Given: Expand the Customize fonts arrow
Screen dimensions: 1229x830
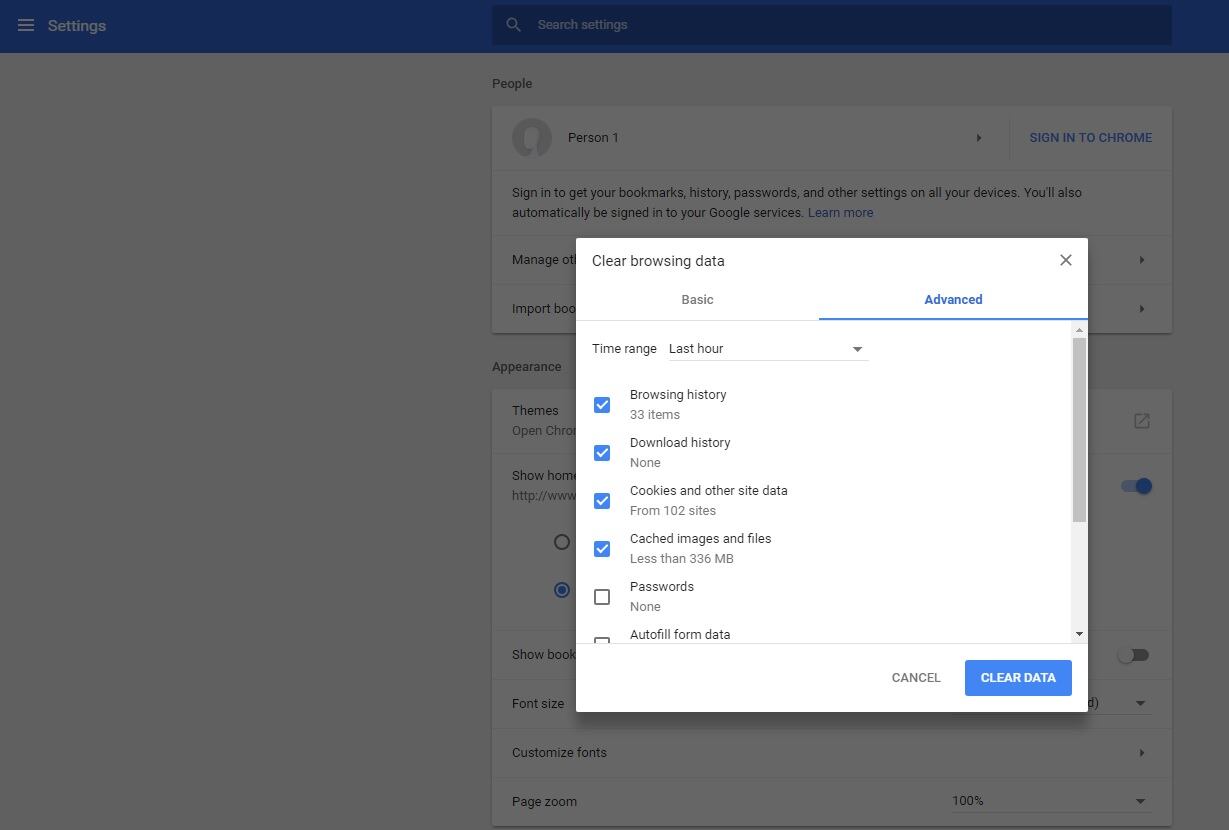Looking at the screenshot, I should click(x=1141, y=753).
